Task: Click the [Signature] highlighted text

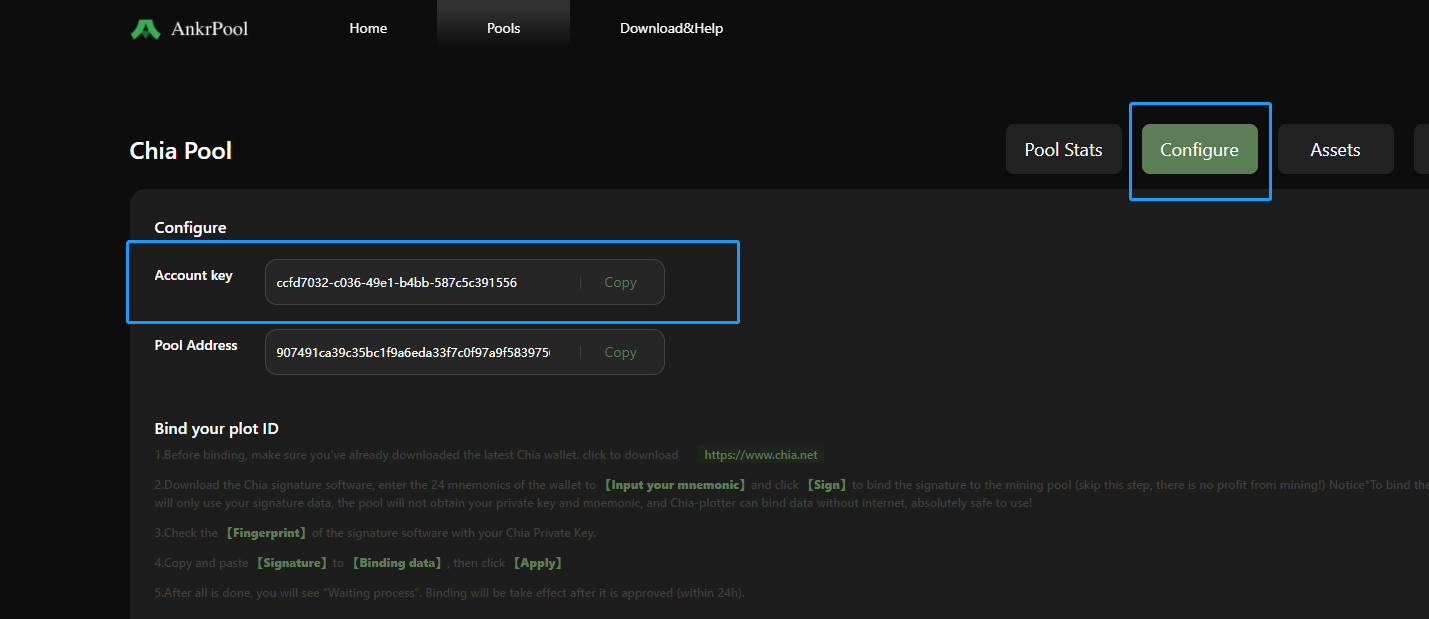Action: coord(292,563)
